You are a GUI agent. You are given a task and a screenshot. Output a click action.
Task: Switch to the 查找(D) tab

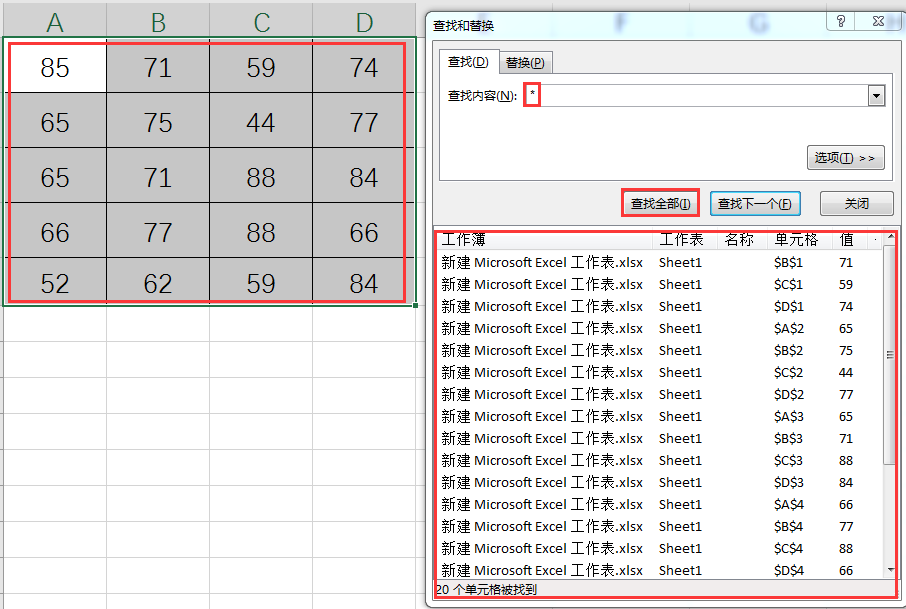click(x=468, y=62)
